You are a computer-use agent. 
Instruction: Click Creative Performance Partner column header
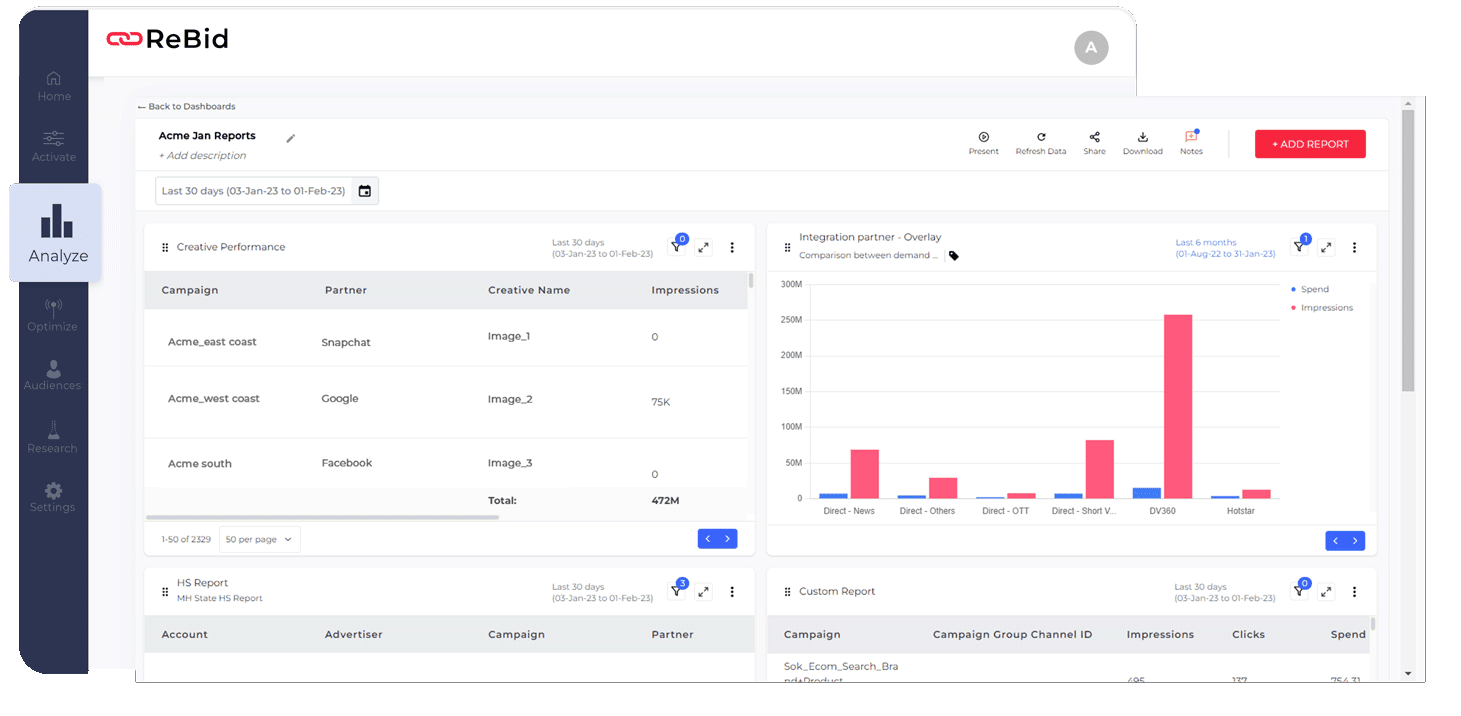click(x=346, y=290)
